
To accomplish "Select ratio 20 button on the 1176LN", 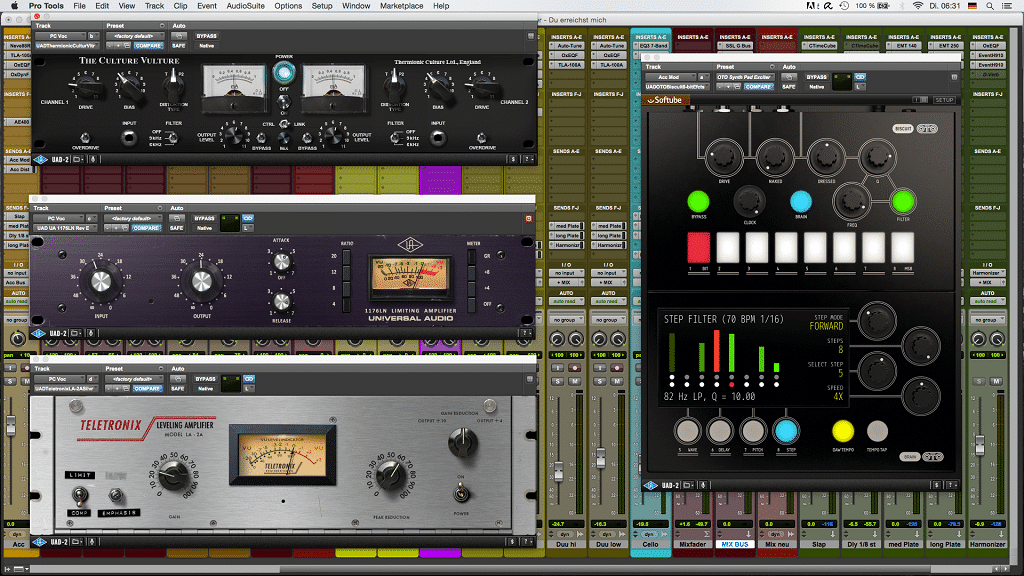I will (x=346, y=257).
